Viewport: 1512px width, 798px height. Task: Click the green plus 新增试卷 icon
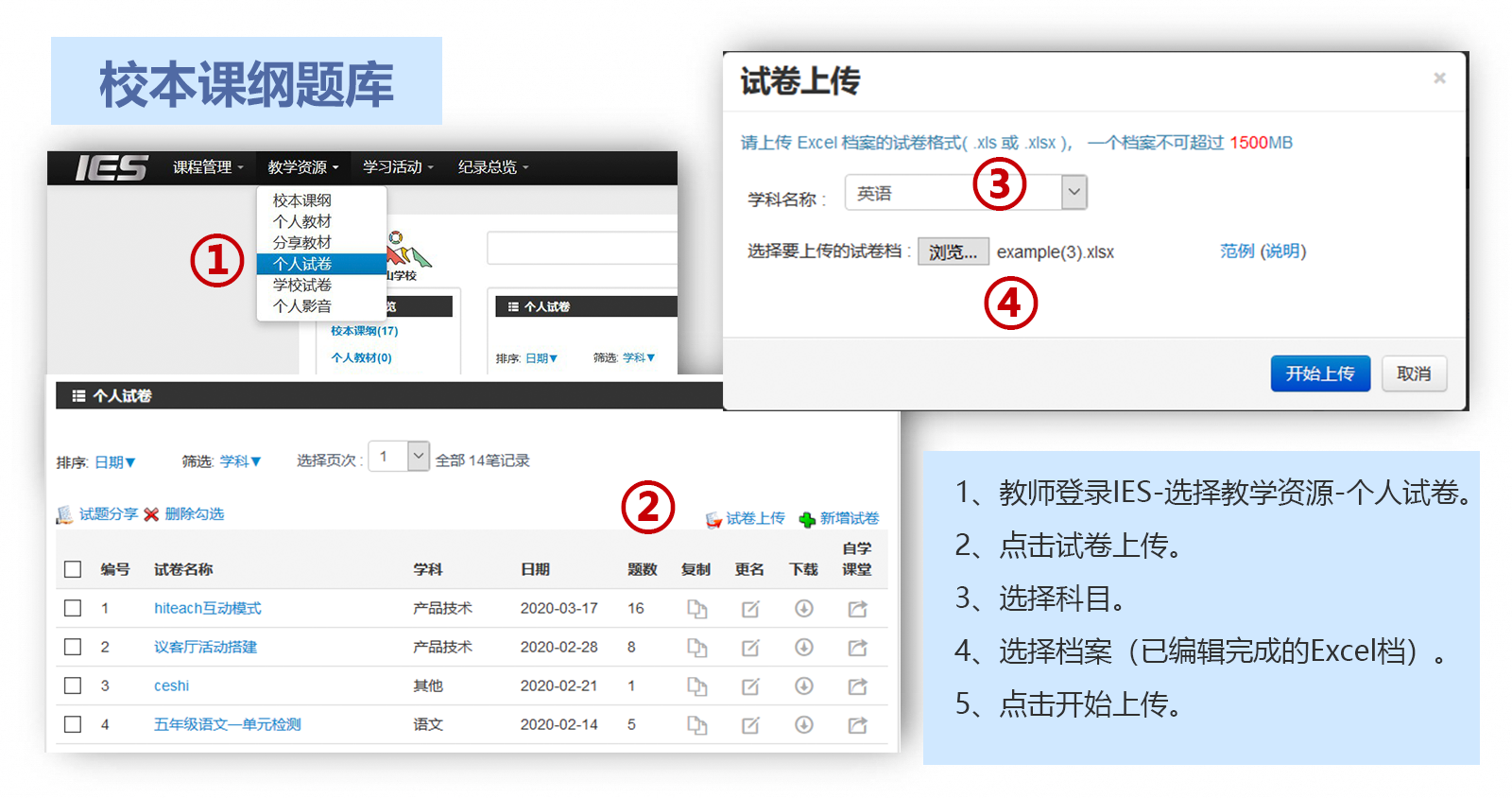pyautogui.click(x=807, y=519)
